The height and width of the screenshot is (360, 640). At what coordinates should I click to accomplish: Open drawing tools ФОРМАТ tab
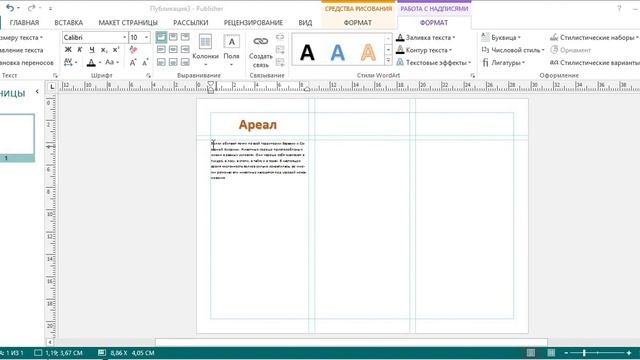[x=358, y=23]
